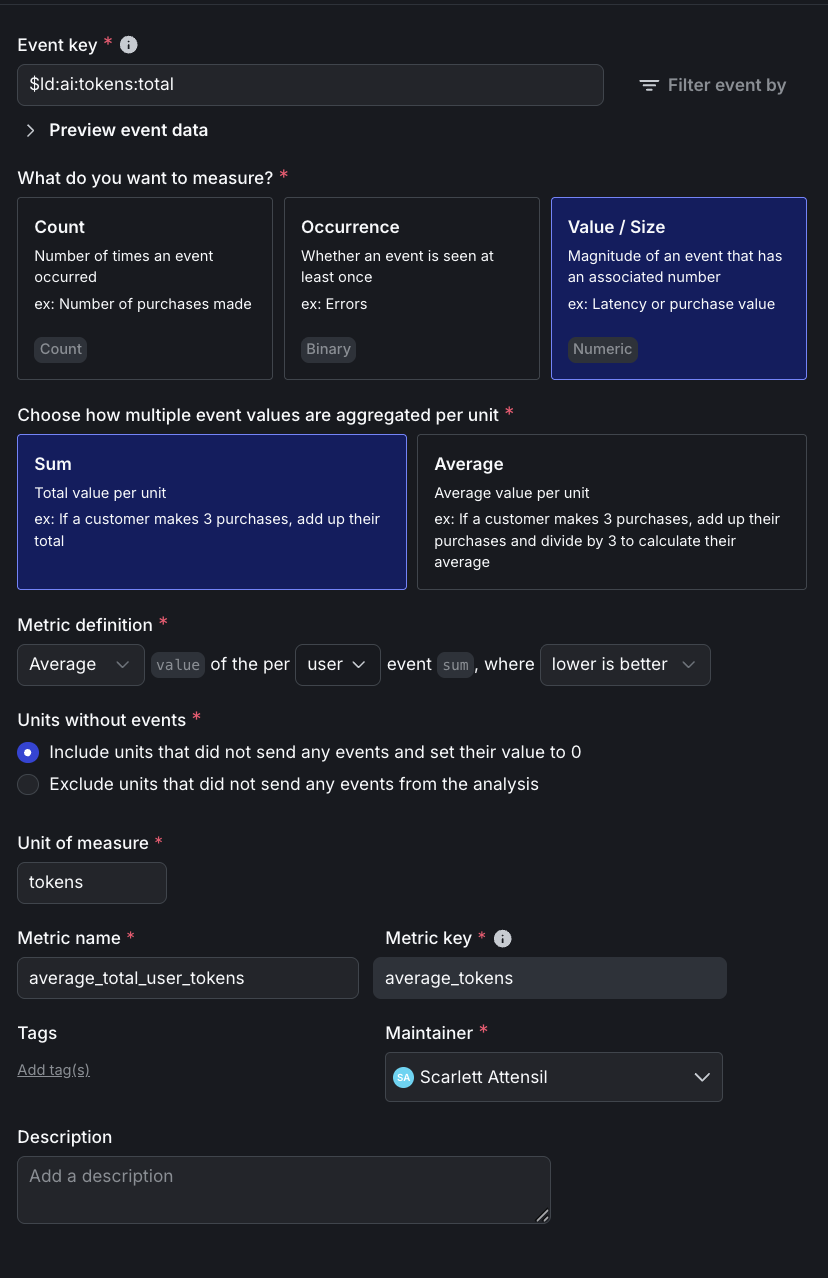Select Exclude units without events radio
This screenshot has width=828, height=1278.
[29, 785]
